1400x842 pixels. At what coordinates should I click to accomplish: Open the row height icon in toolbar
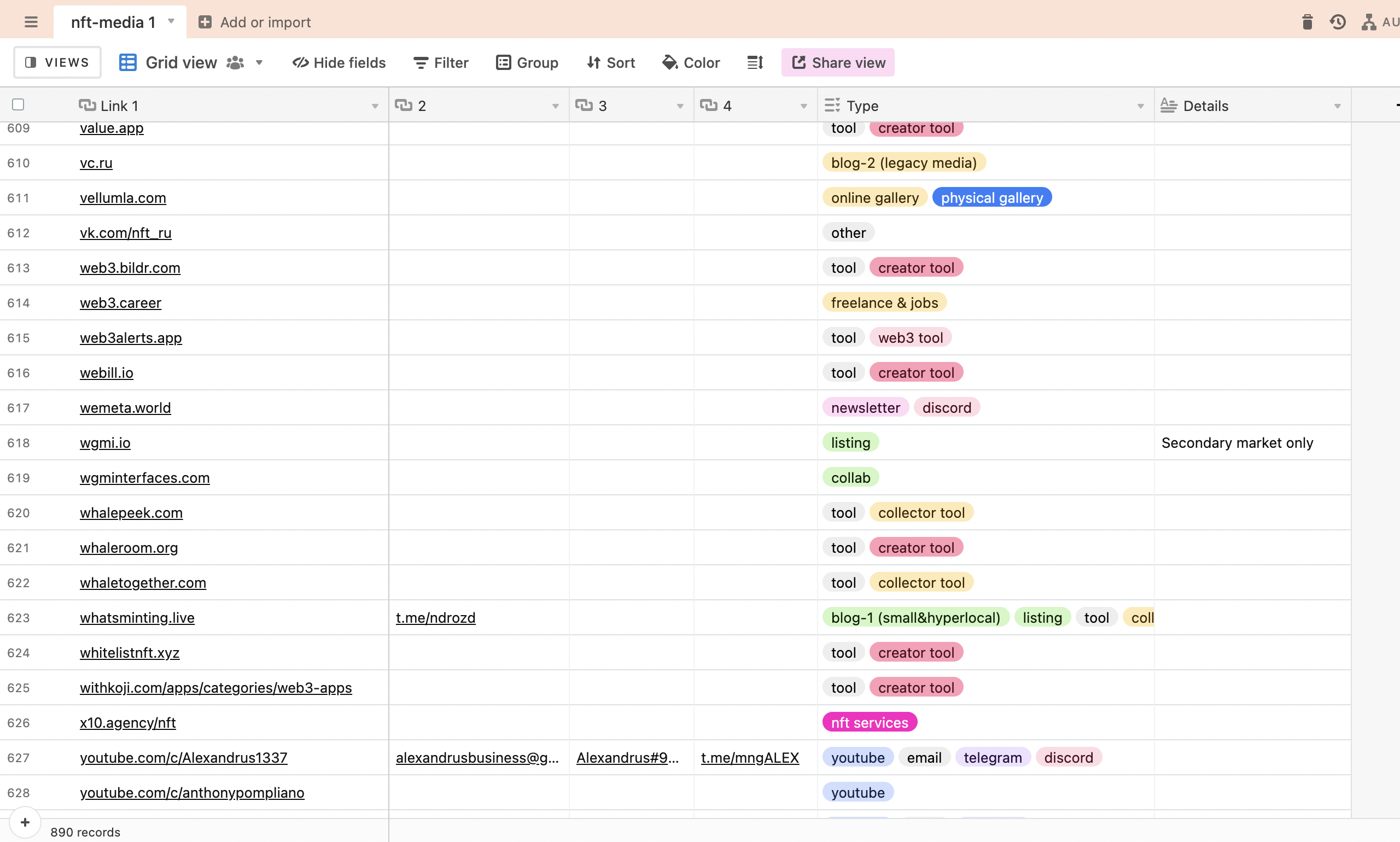(x=755, y=62)
